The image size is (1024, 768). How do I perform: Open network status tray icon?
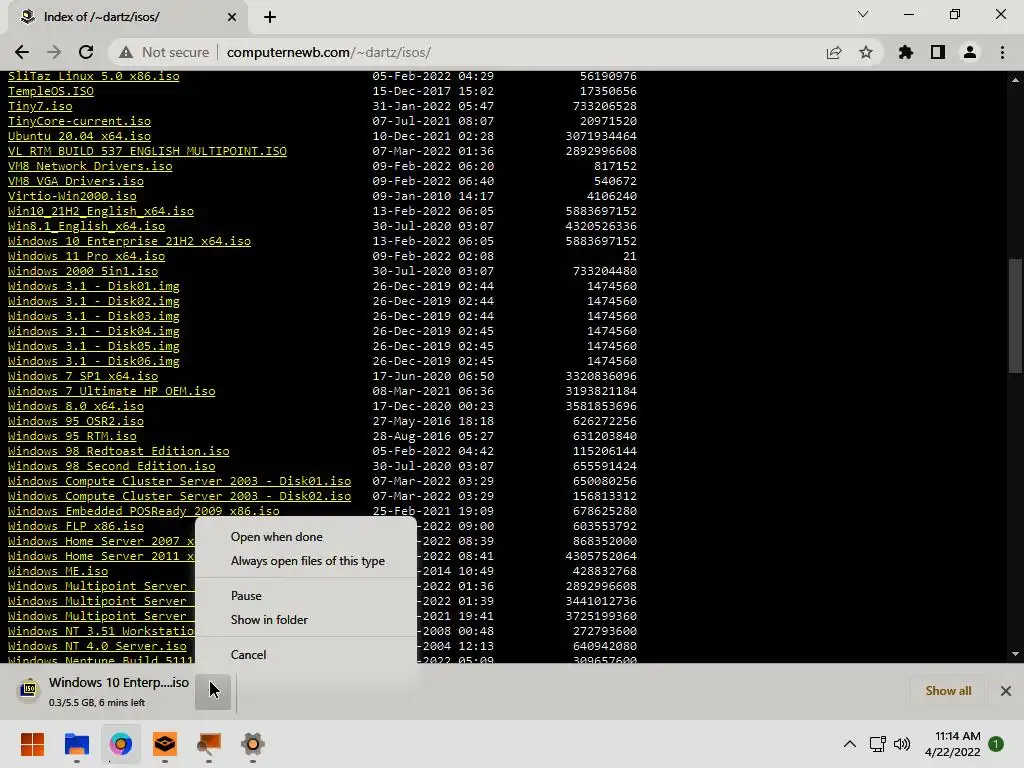pyautogui.click(x=878, y=744)
